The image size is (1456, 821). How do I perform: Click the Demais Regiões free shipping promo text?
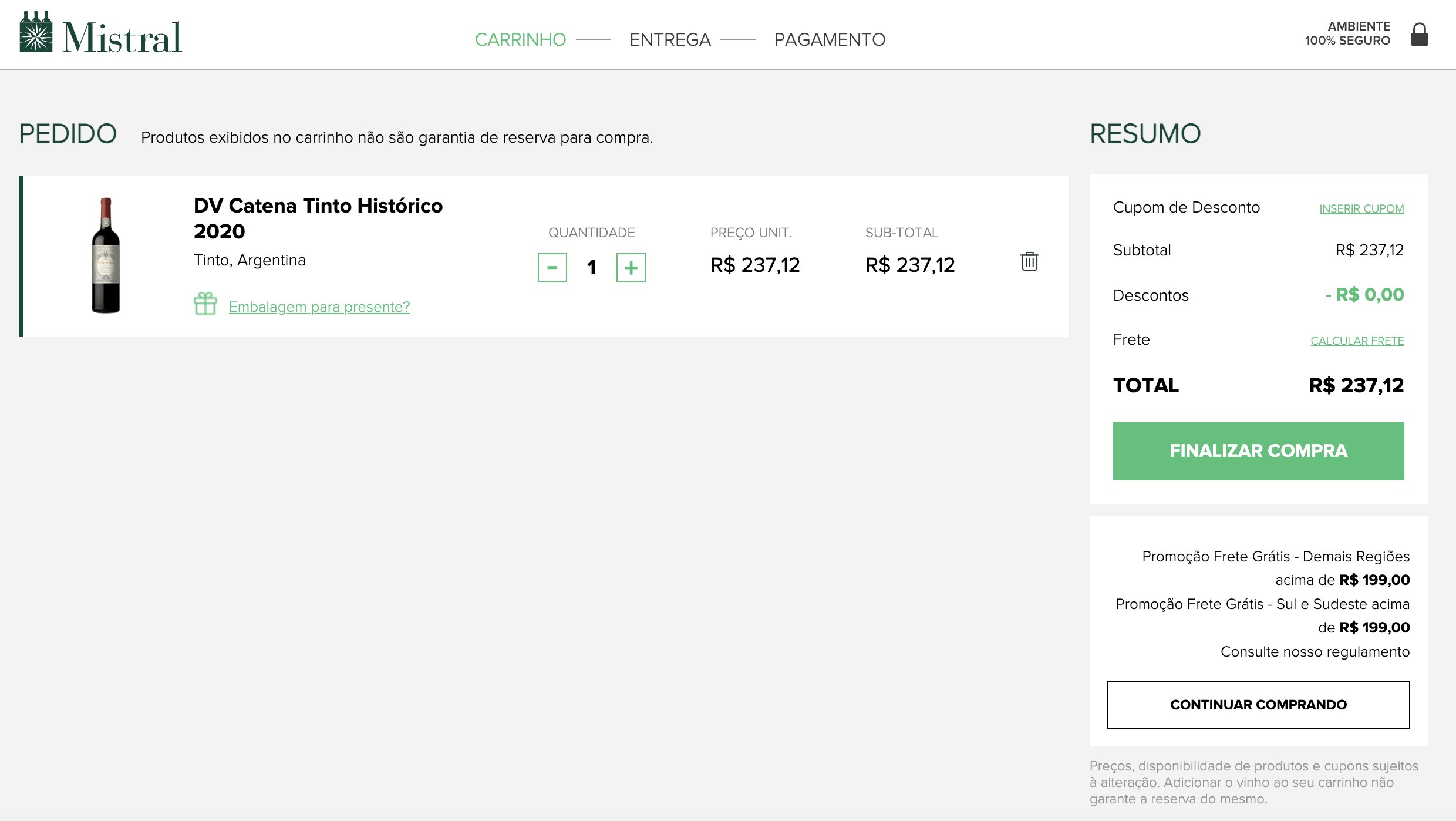(x=1276, y=568)
